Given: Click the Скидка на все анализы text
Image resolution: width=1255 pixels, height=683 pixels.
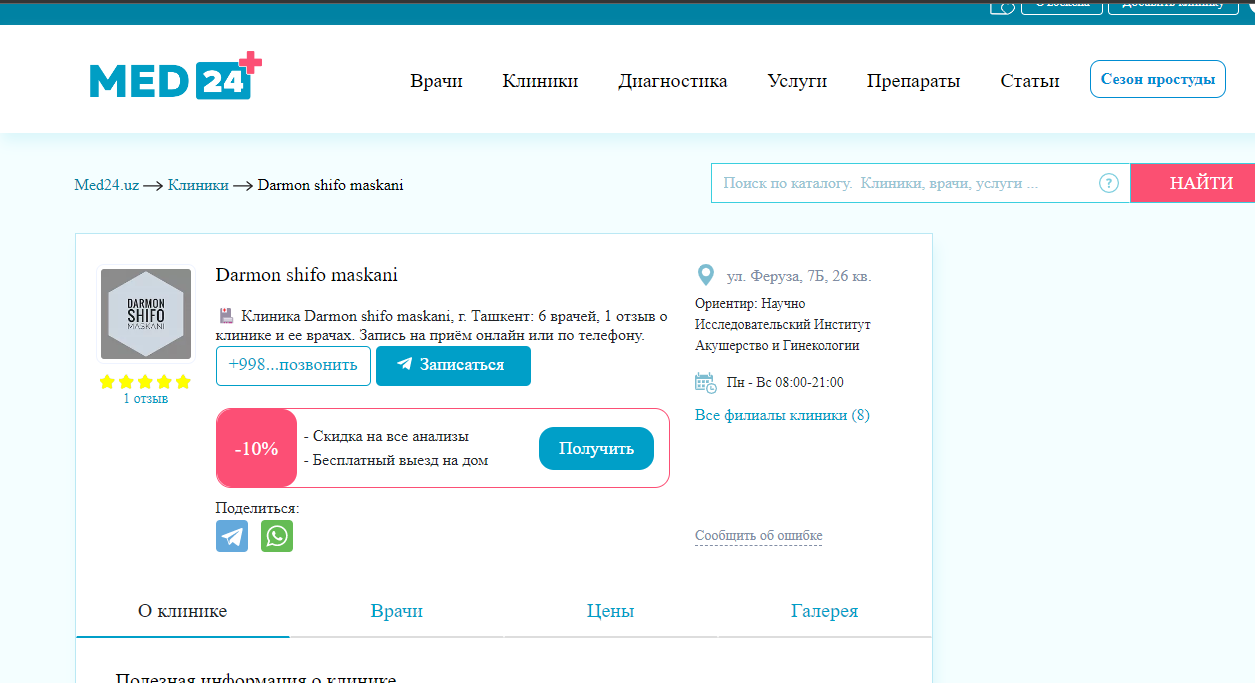Looking at the screenshot, I should point(385,436).
